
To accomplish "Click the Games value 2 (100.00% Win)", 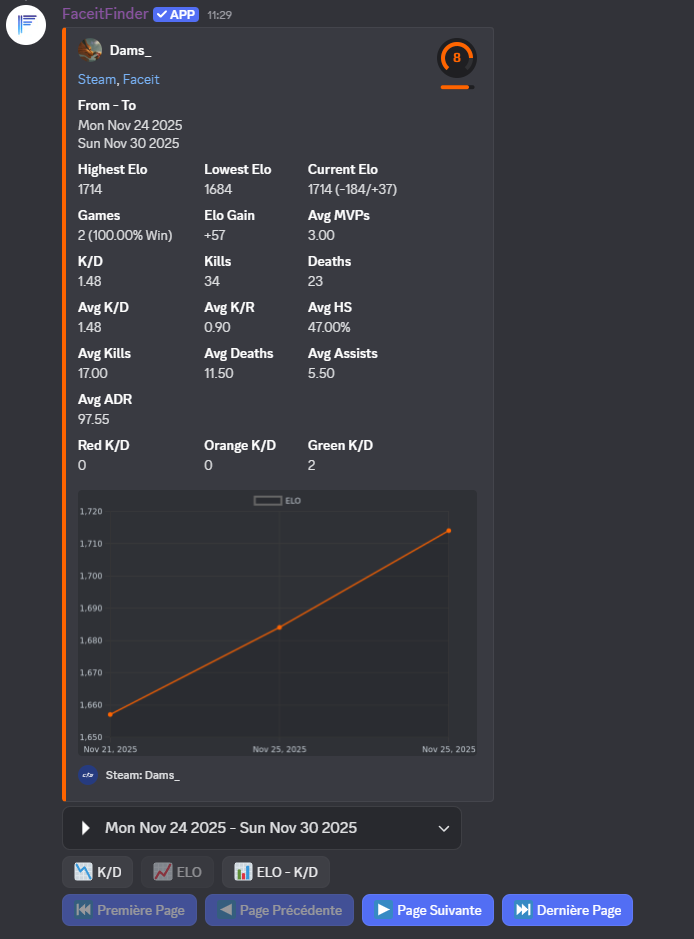I will click(125, 235).
